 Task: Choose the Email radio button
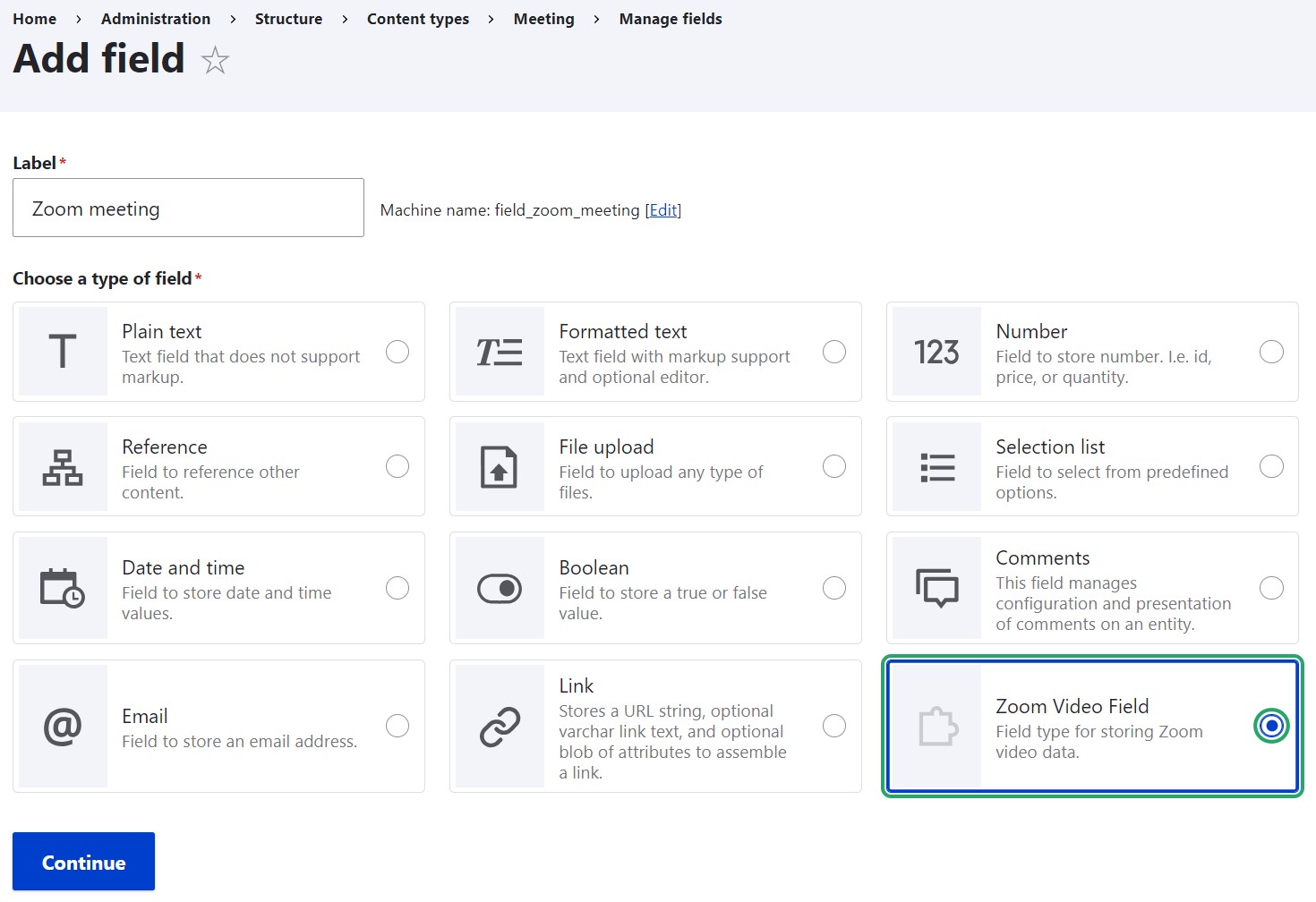pos(397,726)
